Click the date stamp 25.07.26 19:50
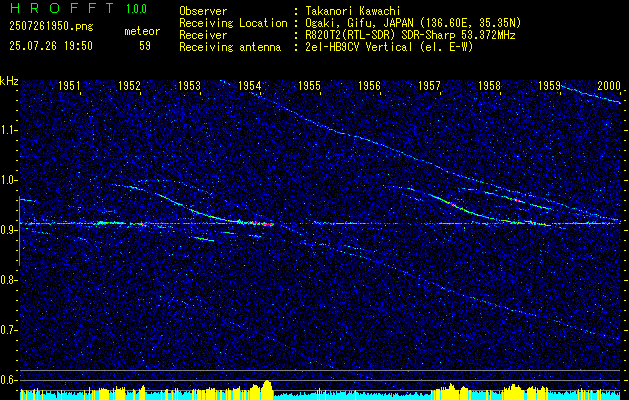Image resolution: width=629 pixels, height=400 pixels. [x=51, y=46]
